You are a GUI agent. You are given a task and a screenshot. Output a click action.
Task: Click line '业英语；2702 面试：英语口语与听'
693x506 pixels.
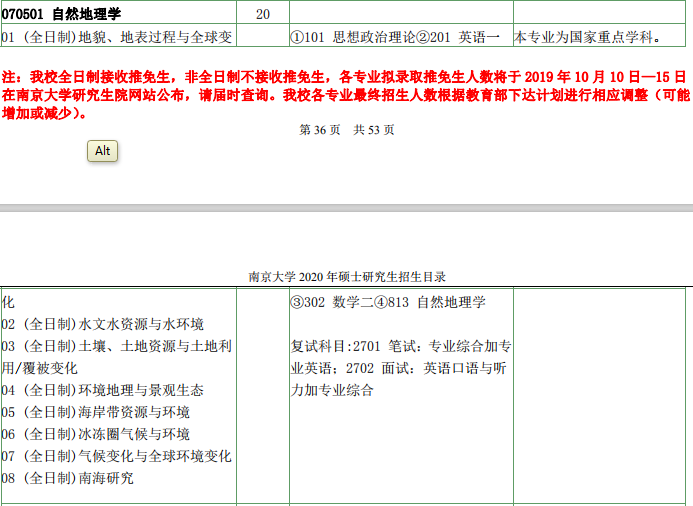pos(399,368)
